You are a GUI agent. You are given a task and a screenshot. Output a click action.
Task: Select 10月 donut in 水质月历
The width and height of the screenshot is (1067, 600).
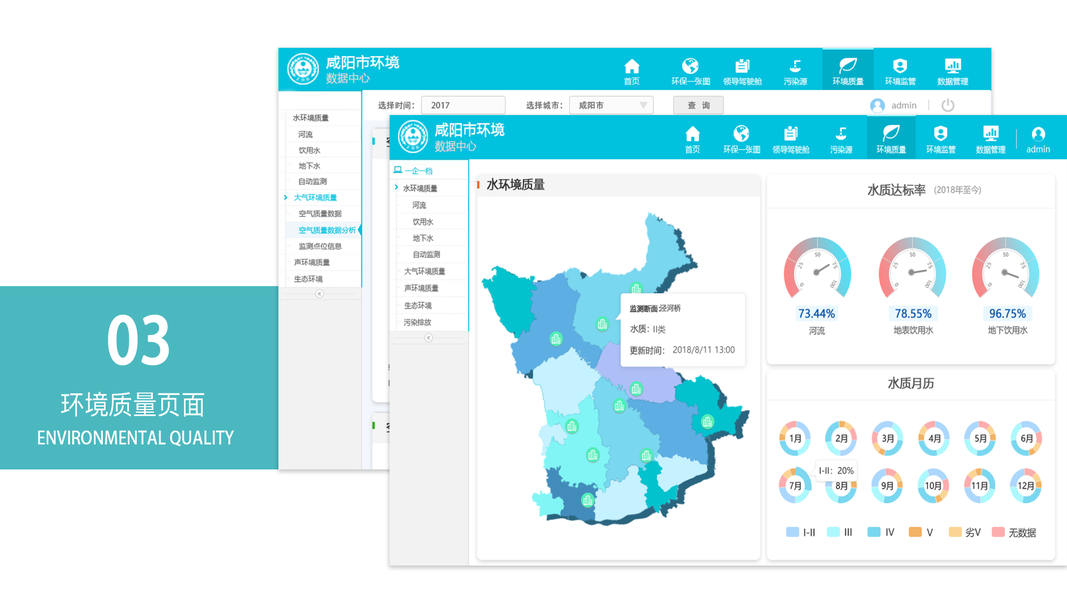(x=934, y=486)
